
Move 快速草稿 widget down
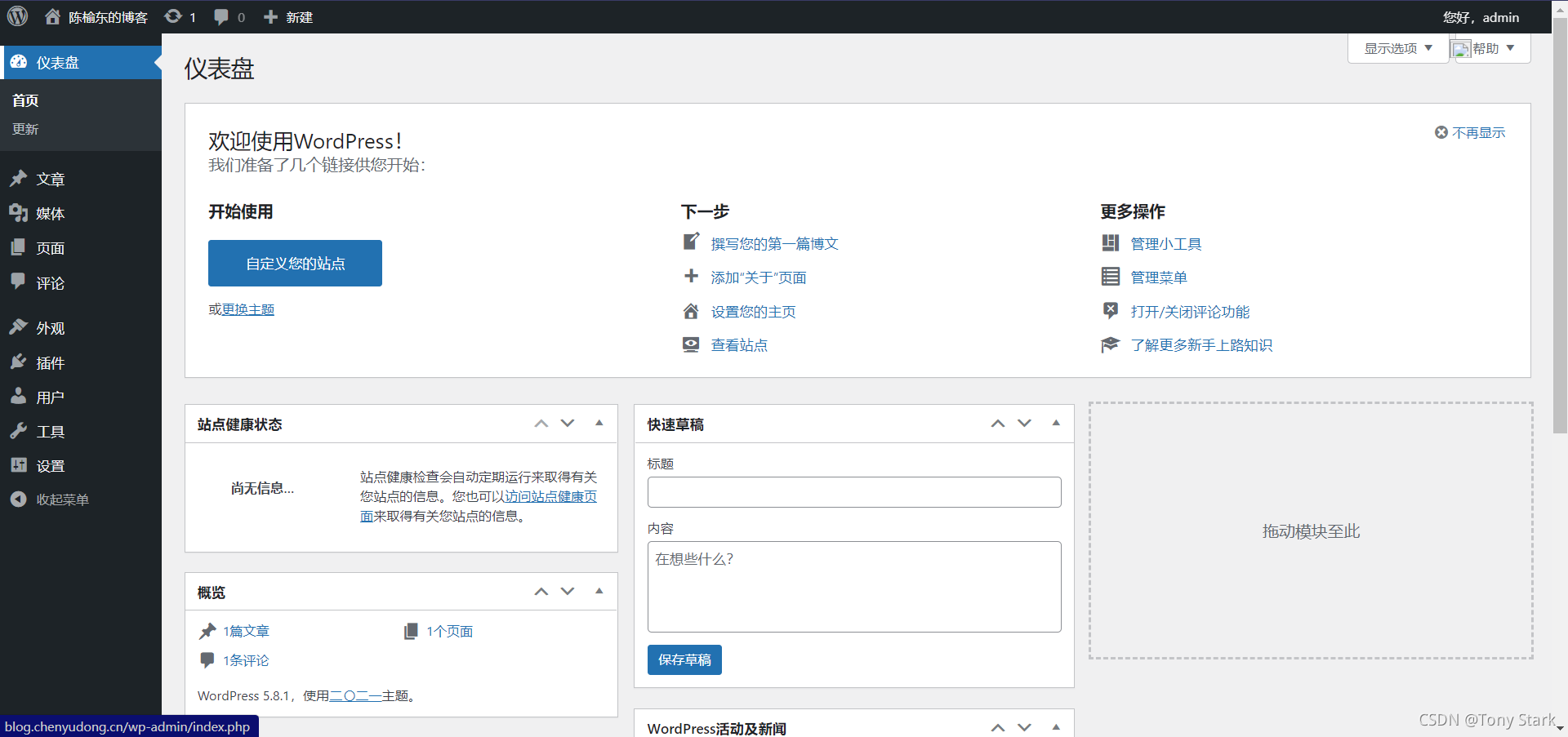[1024, 423]
